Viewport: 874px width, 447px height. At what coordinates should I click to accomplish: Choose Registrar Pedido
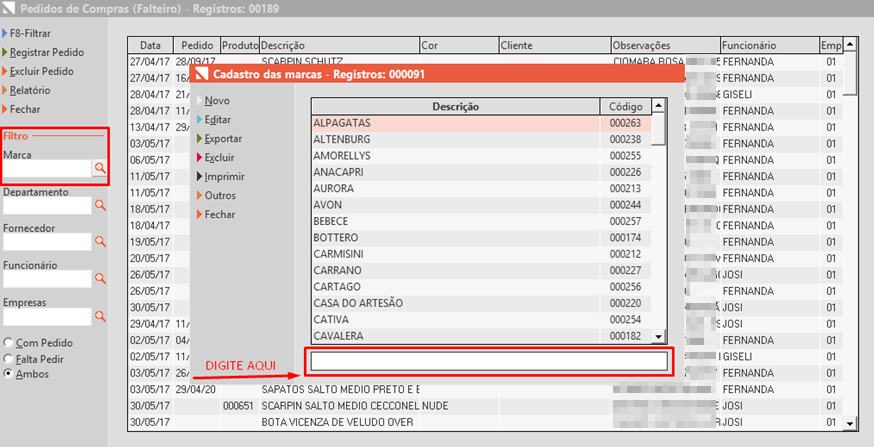coord(47,52)
